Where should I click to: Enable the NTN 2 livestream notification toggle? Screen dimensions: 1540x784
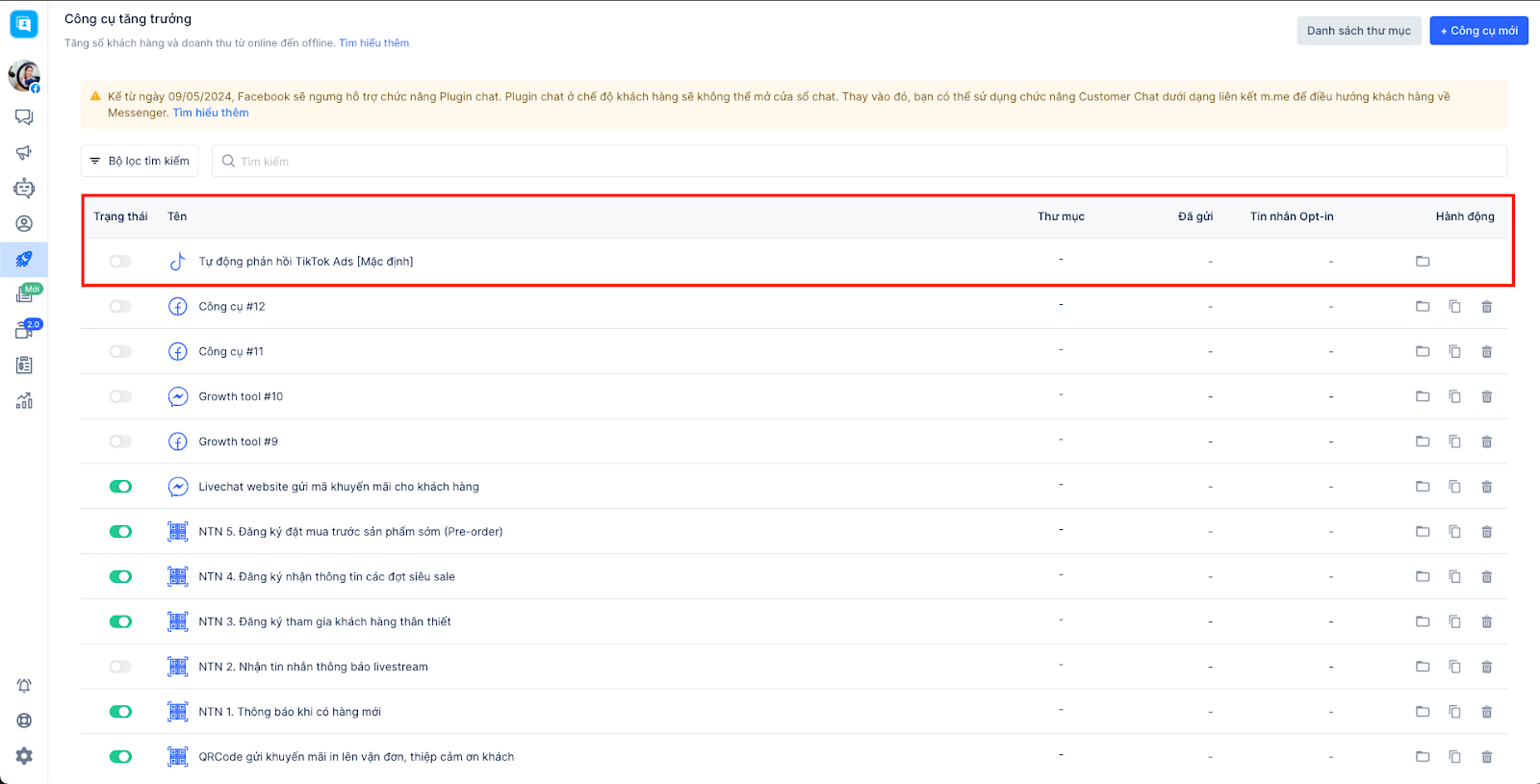click(120, 667)
